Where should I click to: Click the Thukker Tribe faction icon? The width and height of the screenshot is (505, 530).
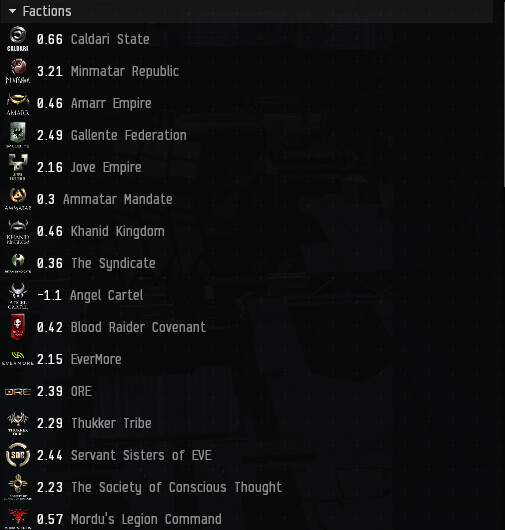coord(18,423)
